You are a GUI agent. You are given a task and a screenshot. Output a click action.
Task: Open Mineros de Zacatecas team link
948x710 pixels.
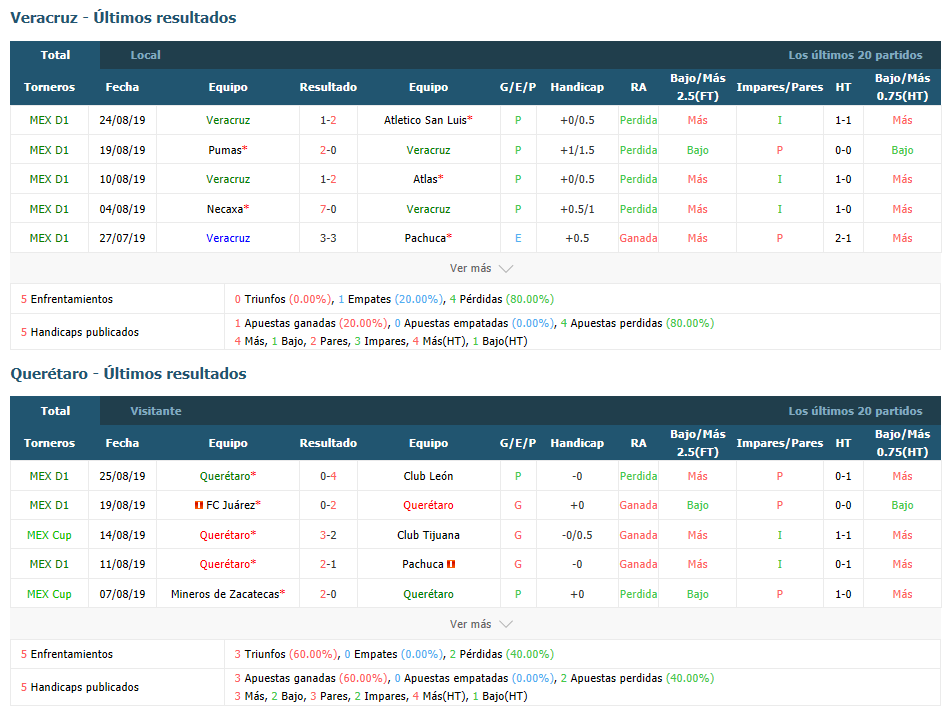225,594
